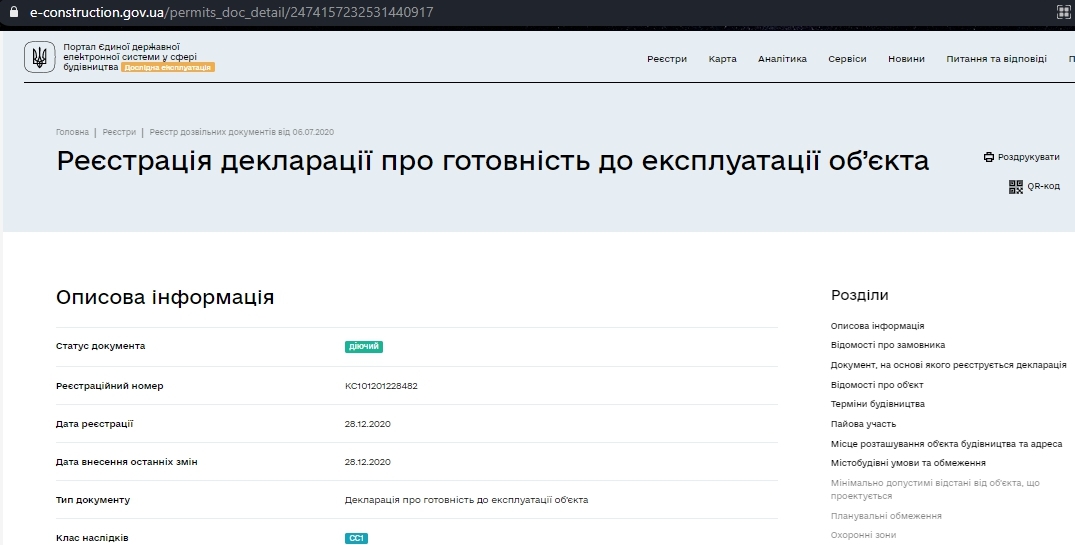Click the діючий status badge
1075x545 pixels.
[364, 347]
